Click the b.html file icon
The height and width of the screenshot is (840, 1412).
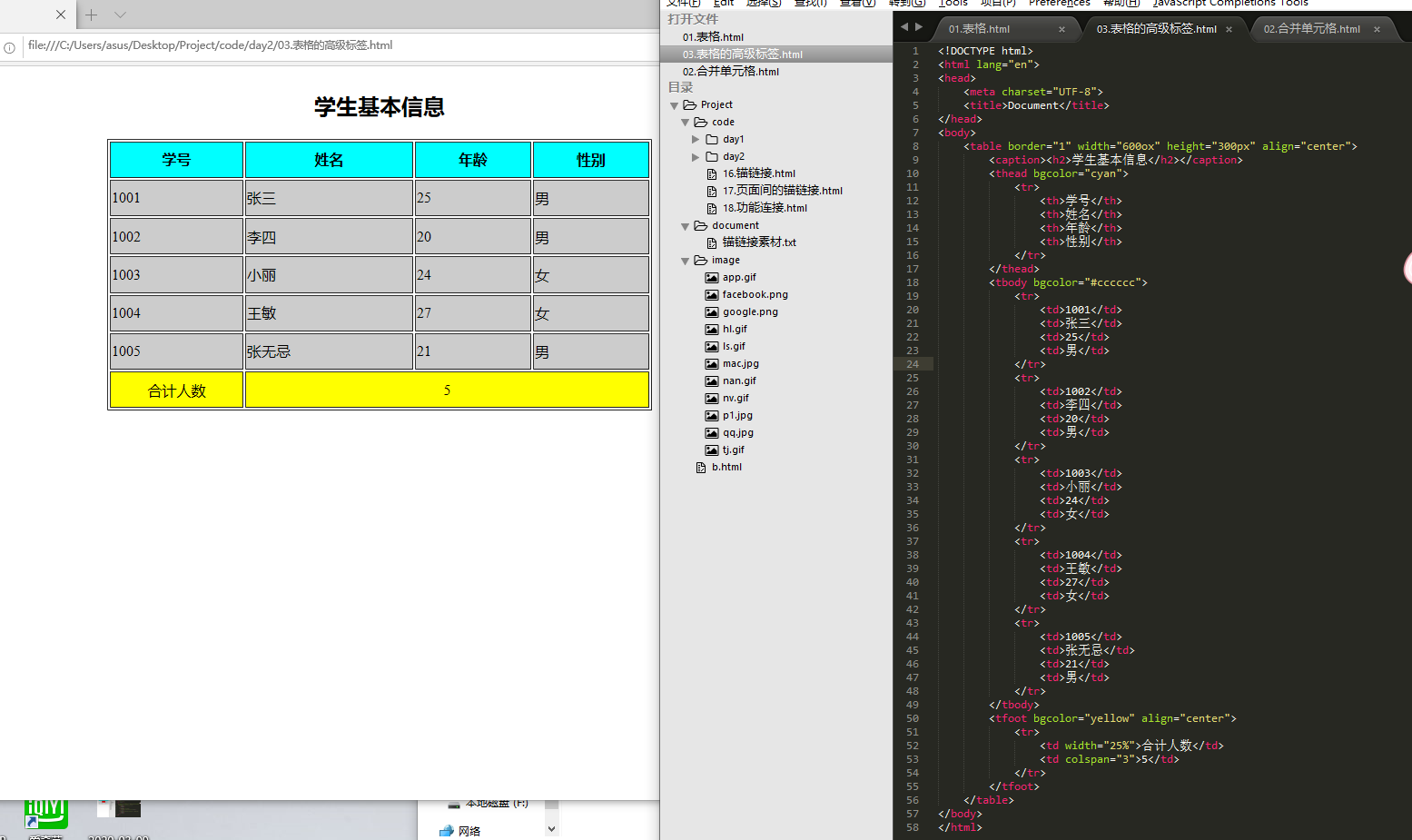point(701,468)
